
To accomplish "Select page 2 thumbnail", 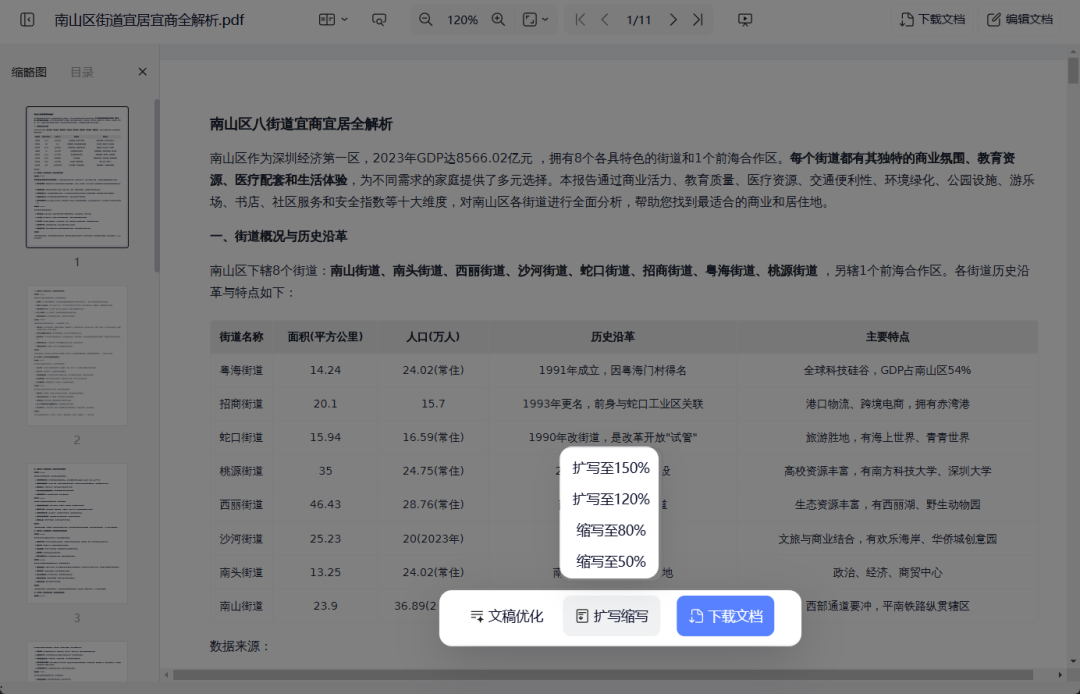I will 77,355.
